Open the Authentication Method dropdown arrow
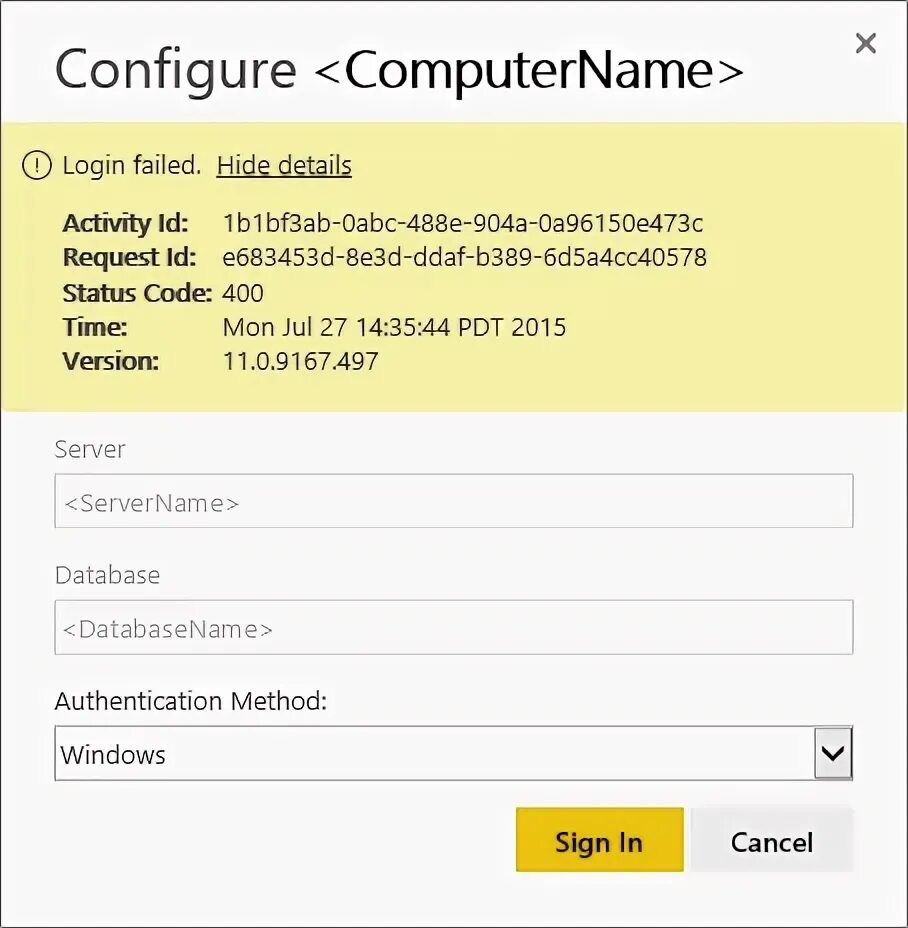The height and width of the screenshot is (928, 908). tap(833, 753)
